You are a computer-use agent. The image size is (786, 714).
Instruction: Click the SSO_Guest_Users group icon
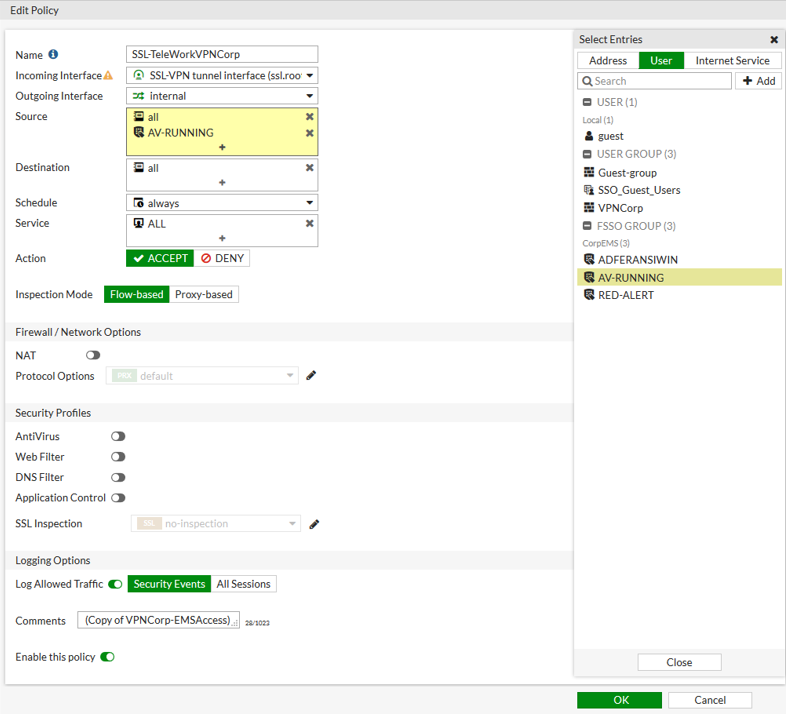589,190
